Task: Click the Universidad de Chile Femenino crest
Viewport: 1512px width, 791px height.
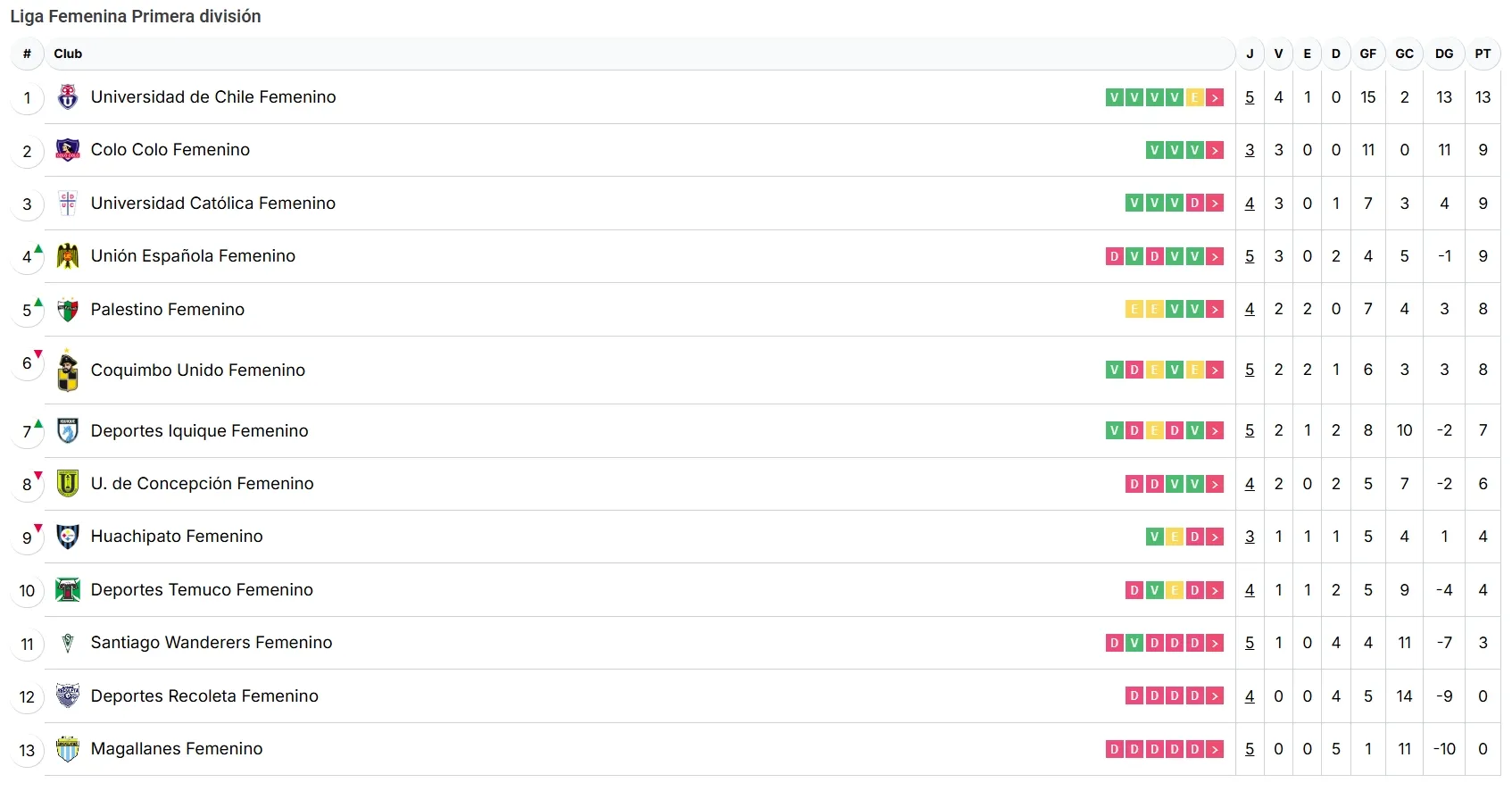Action: pyautogui.click(x=68, y=97)
